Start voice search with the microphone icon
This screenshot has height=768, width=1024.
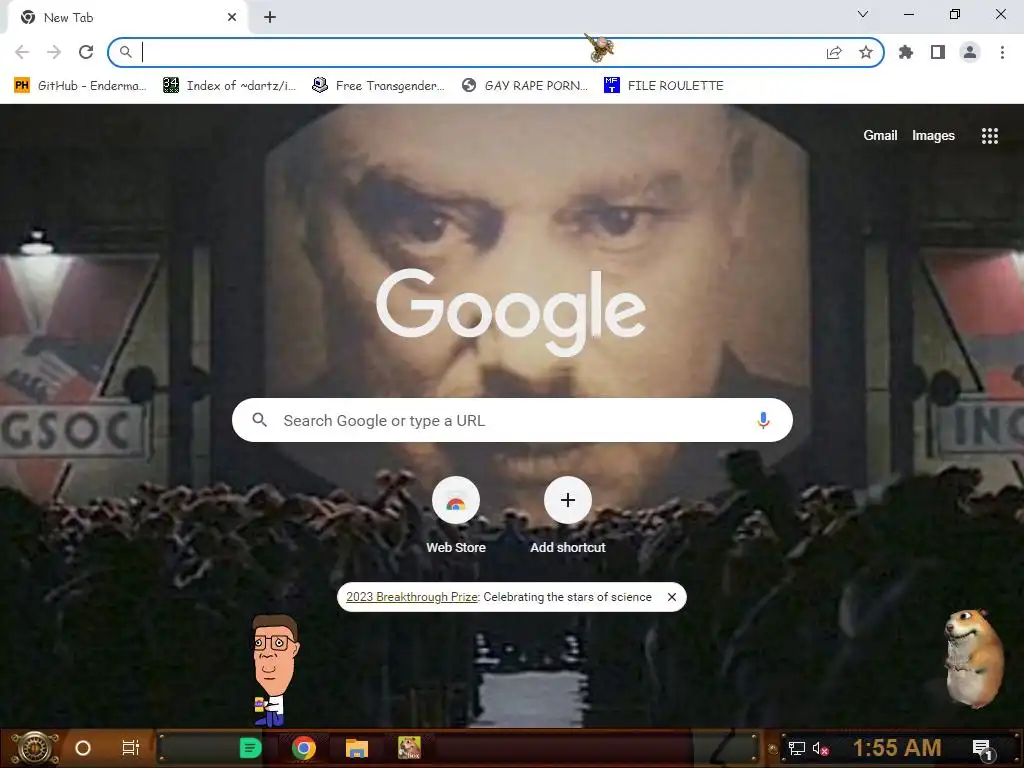[763, 420]
